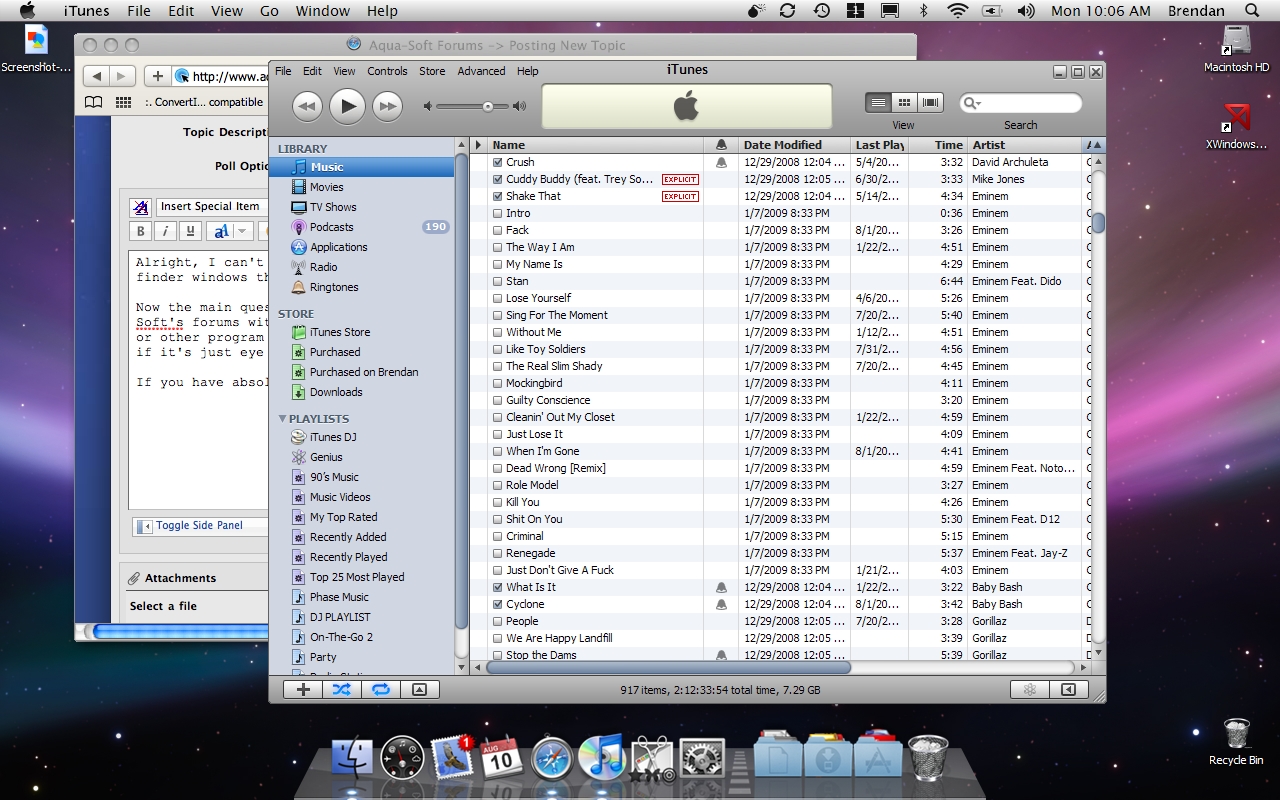The height and width of the screenshot is (800, 1280).
Task: Go back in the Safari window
Action: pos(96,76)
